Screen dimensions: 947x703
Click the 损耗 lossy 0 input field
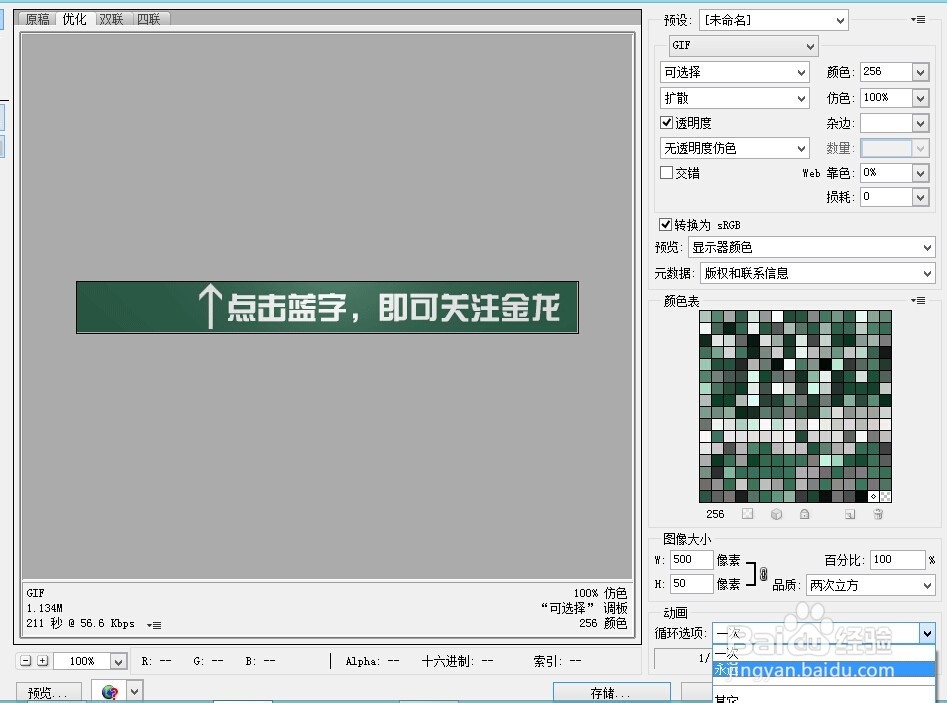886,197
